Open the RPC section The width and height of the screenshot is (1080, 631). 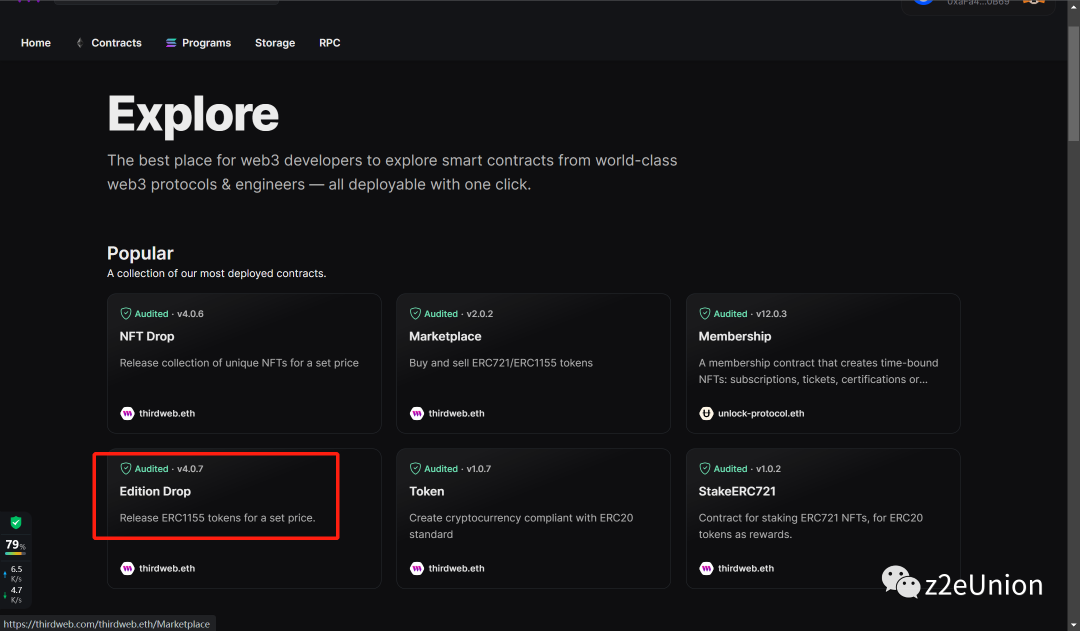pos(329,42)
